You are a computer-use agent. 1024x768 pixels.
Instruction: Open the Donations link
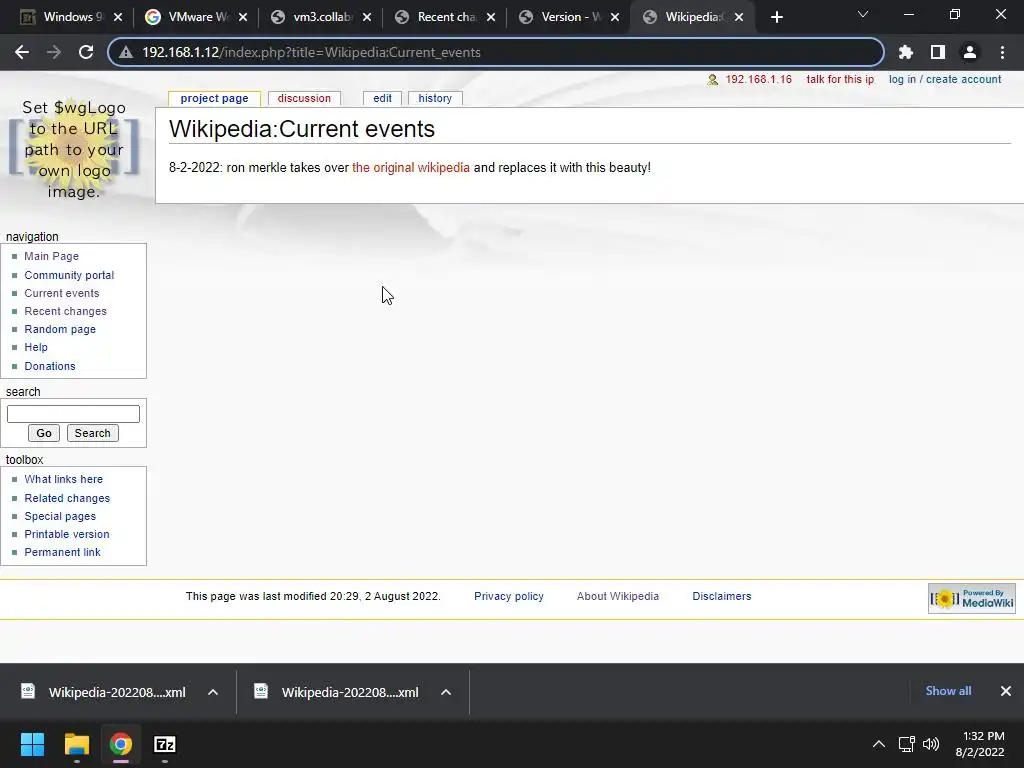pyautogui.click(x=50, y=366)
